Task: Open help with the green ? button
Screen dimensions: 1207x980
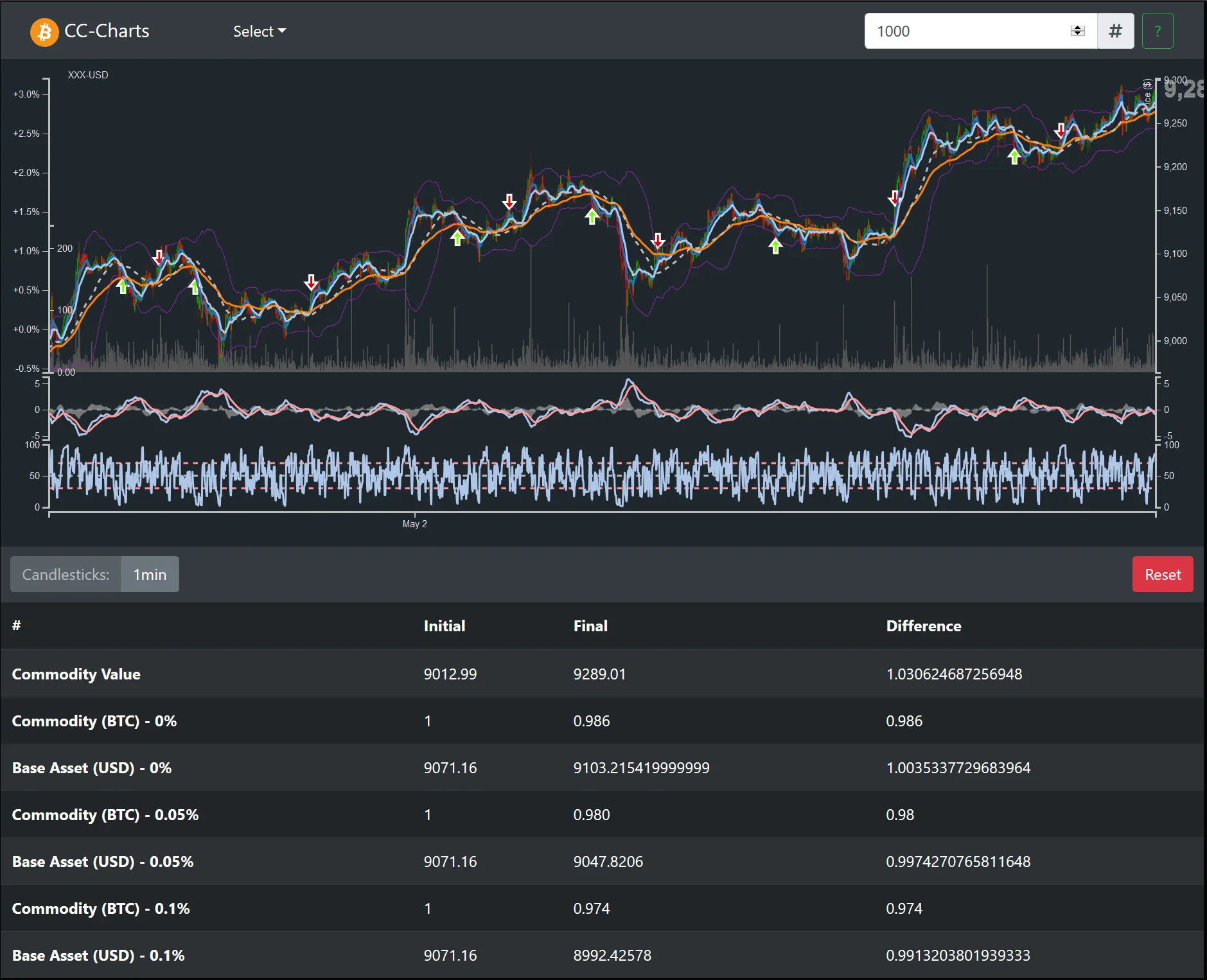Action: point(1157,31)
